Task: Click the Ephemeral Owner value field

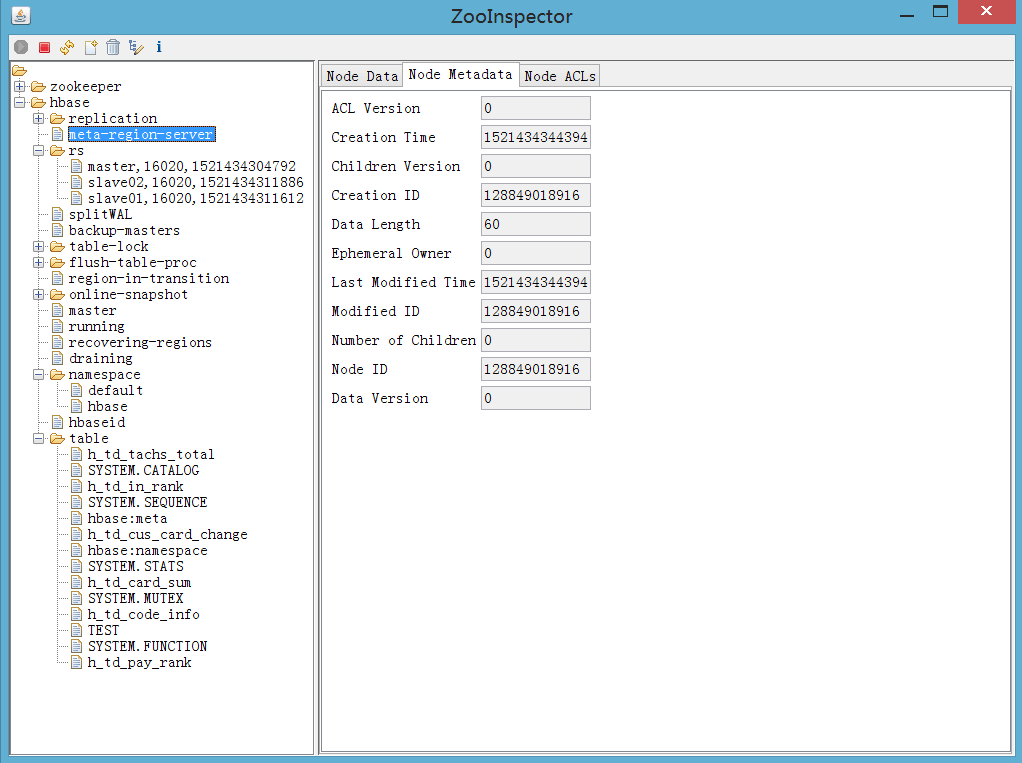Action: (x=536, y=253)
